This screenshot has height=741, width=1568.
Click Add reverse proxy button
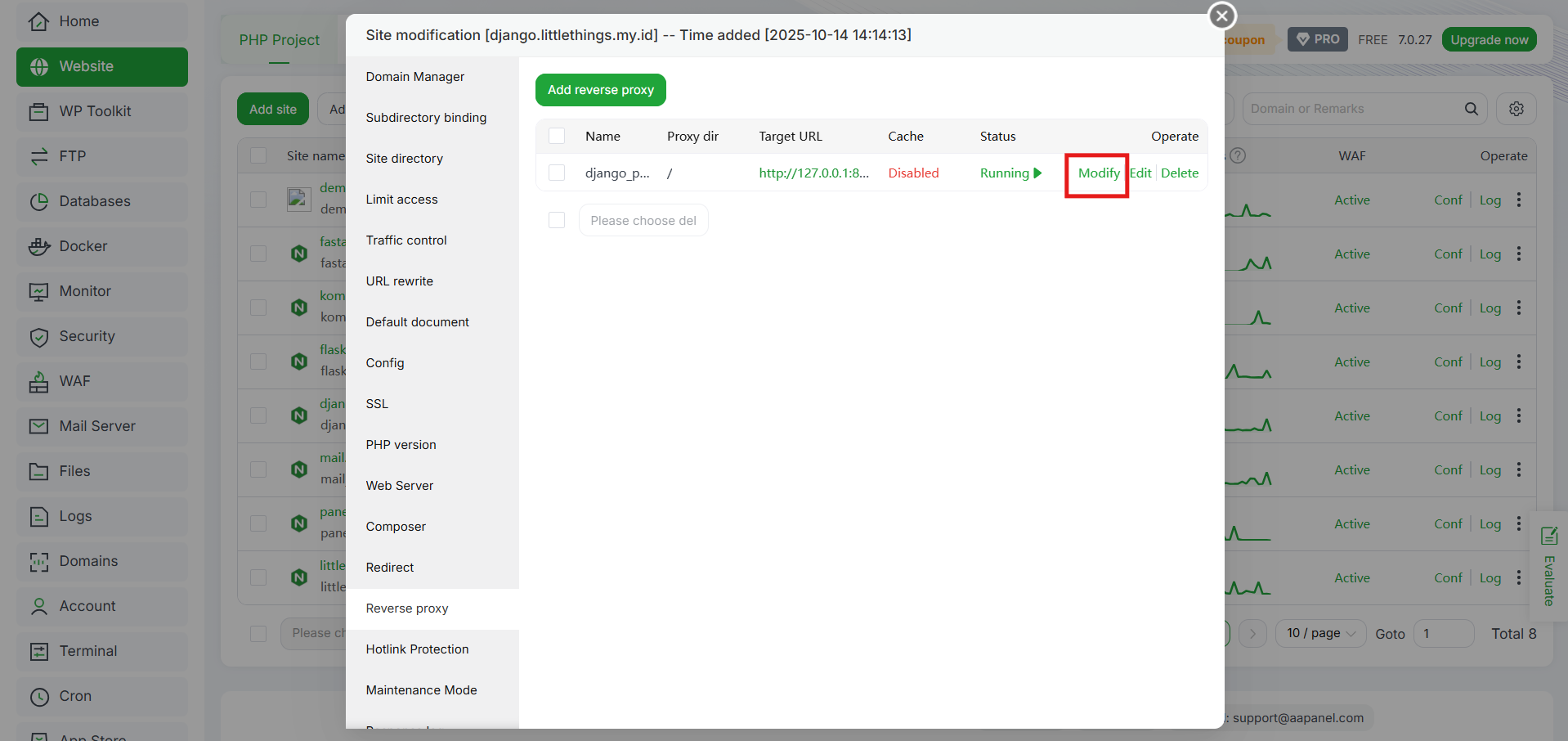click(x=601, y=90)
